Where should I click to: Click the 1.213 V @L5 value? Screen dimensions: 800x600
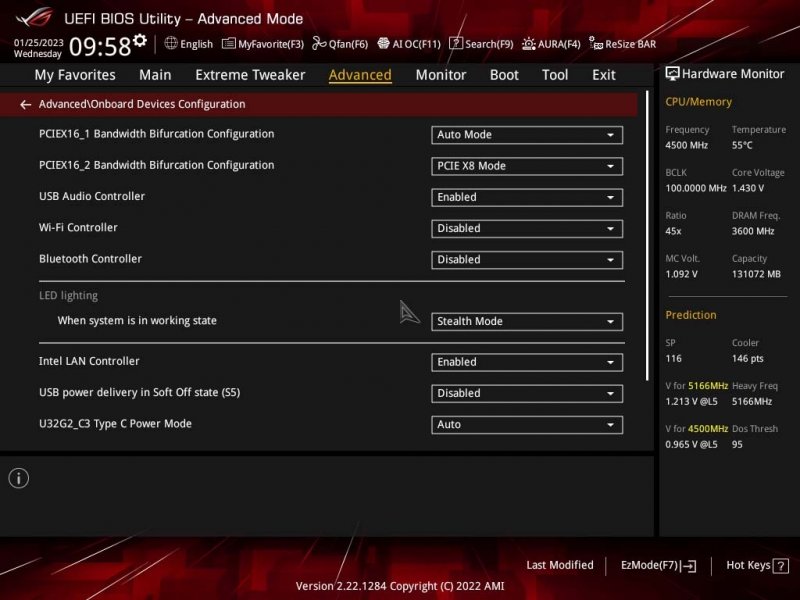click(x=691, y=402)
